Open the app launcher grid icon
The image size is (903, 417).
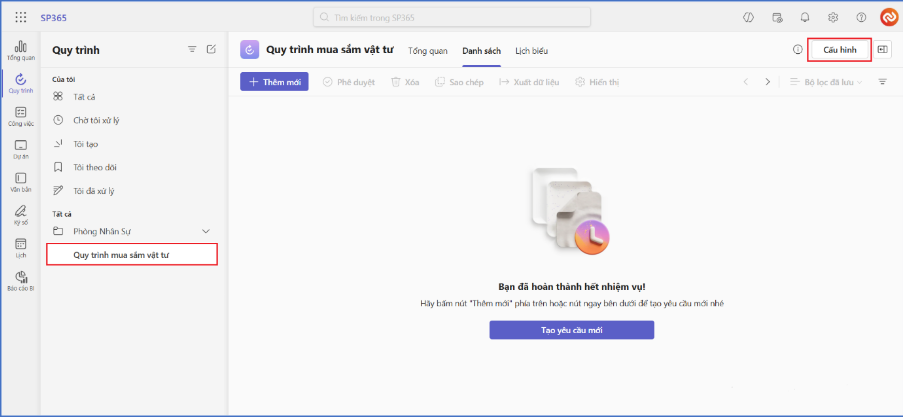point(21,17)
